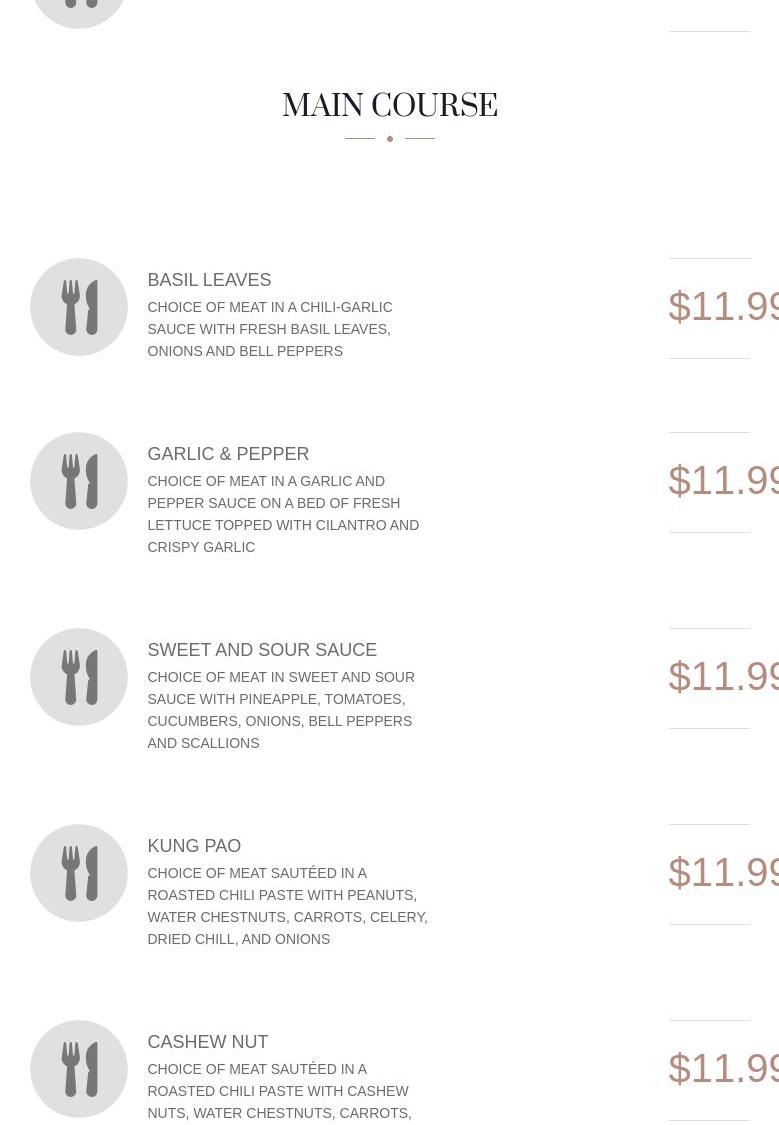Image resolution: width=779 pixels, height=1125 pixels.
Task: Click the Basil Leaves chili-garlic description text
Action: tap(270, 329)
